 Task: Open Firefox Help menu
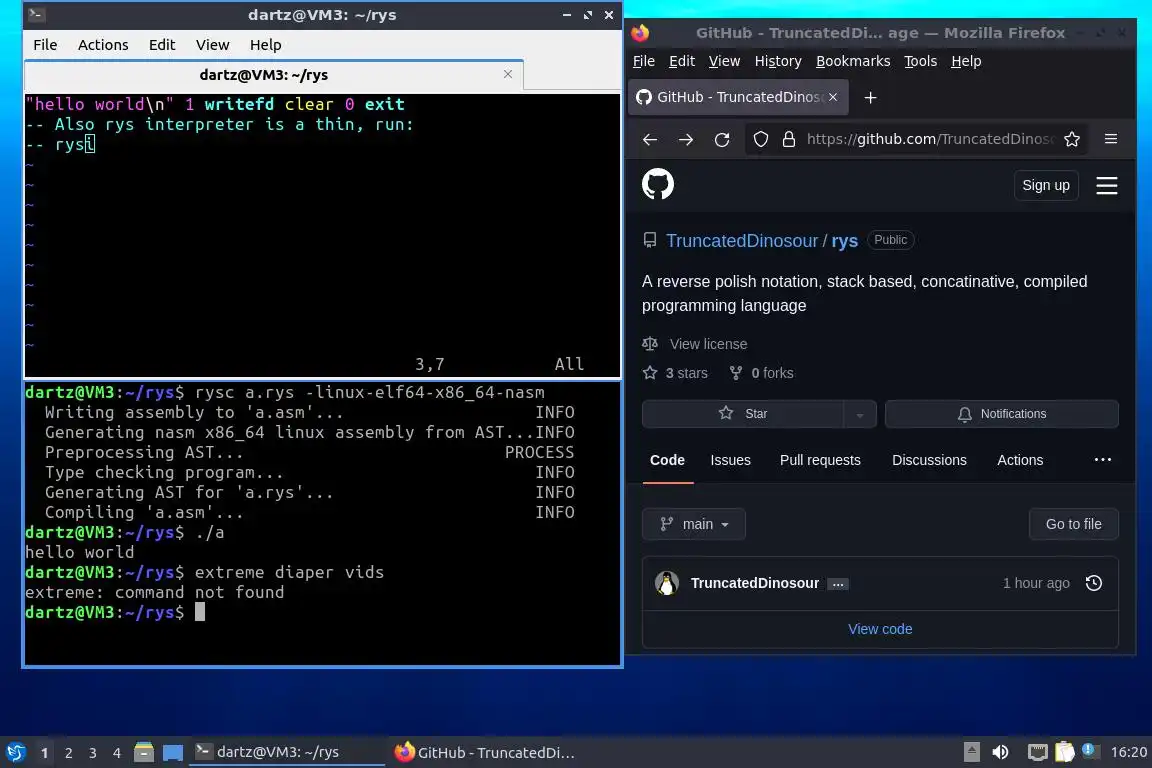pyautogui.click(x=966, y=61)
